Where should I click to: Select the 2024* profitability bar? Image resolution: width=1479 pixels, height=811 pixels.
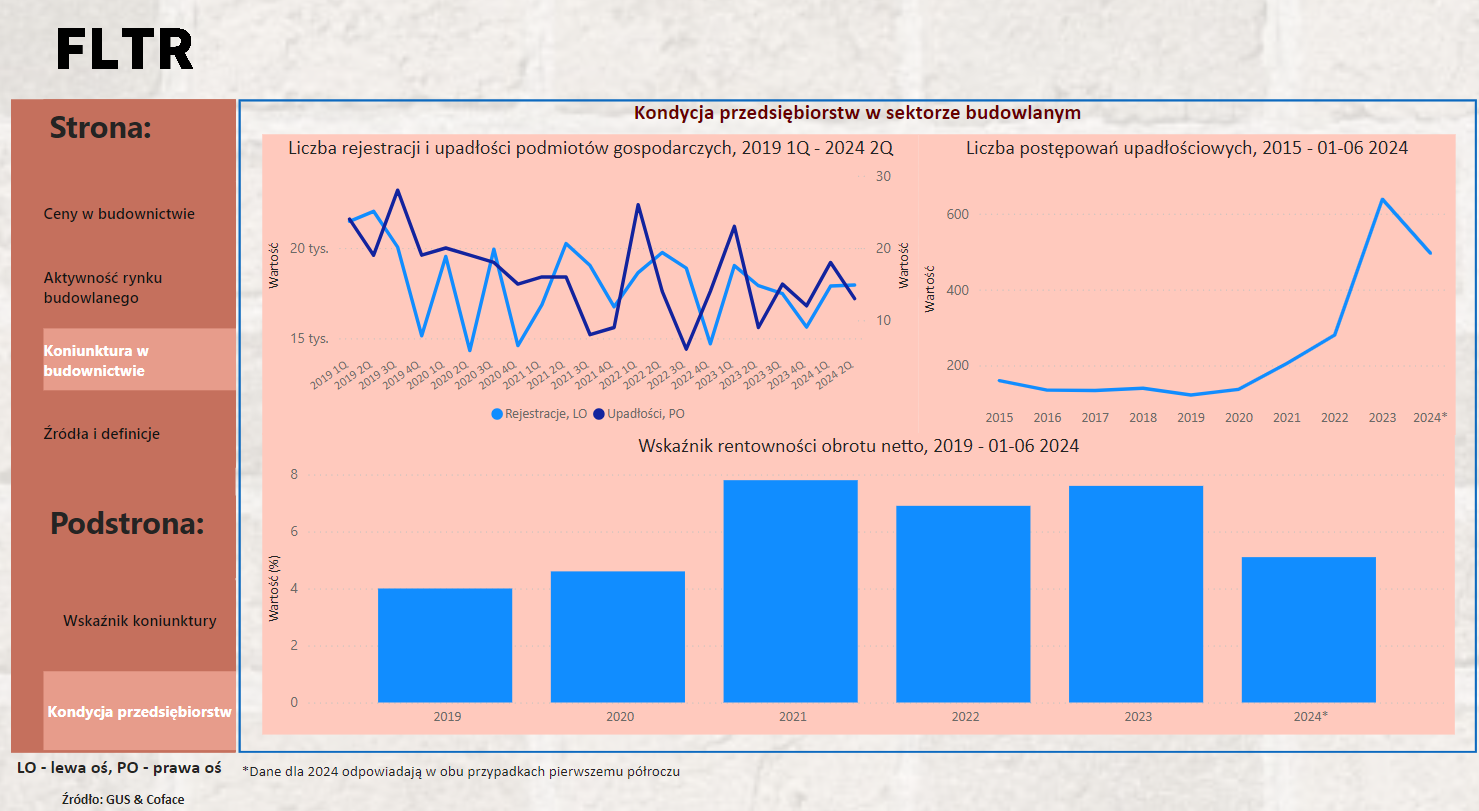(1308, 630)
